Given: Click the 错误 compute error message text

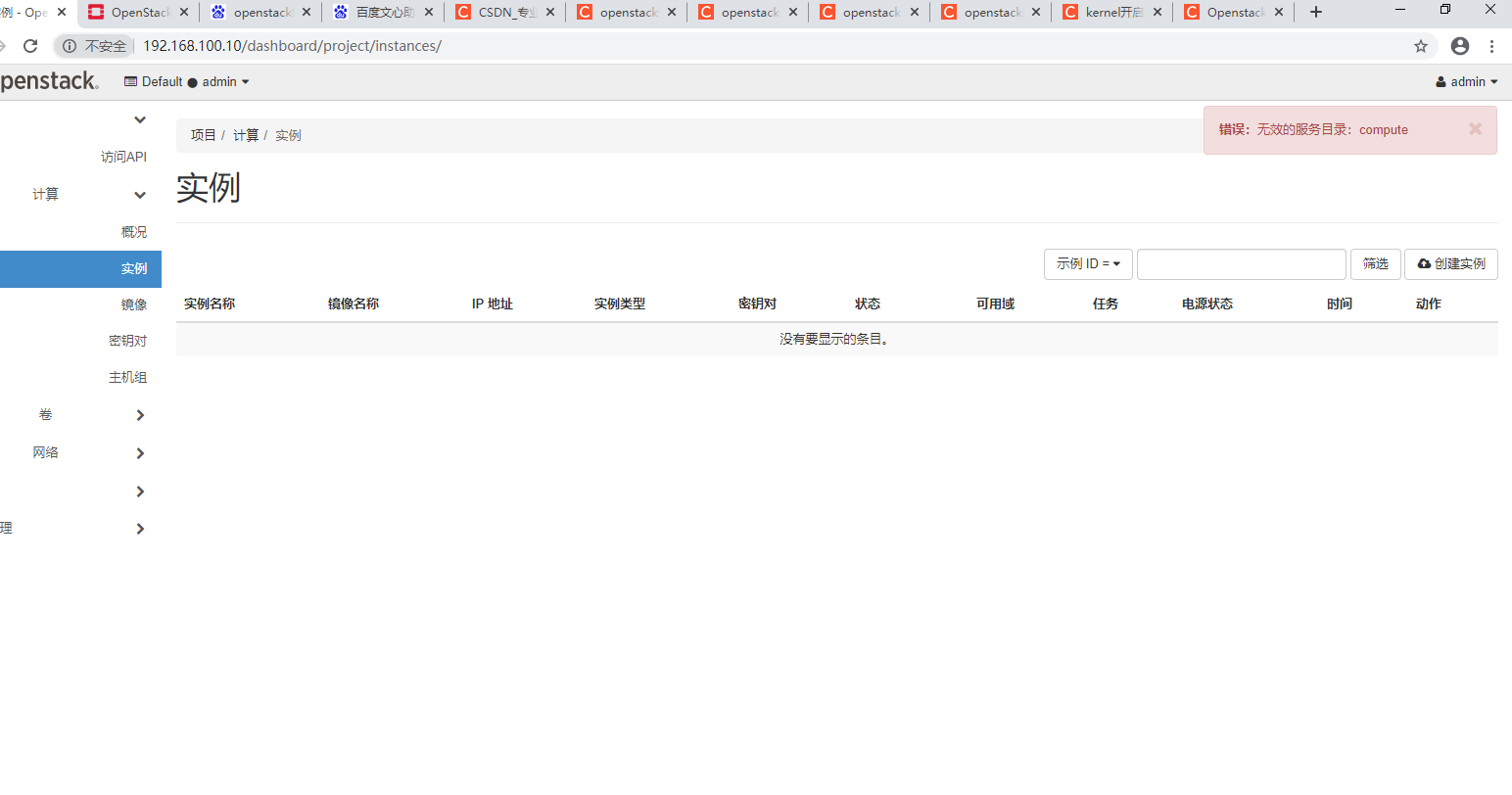Looking at the screenshot, I should [x=1313, y=129].
